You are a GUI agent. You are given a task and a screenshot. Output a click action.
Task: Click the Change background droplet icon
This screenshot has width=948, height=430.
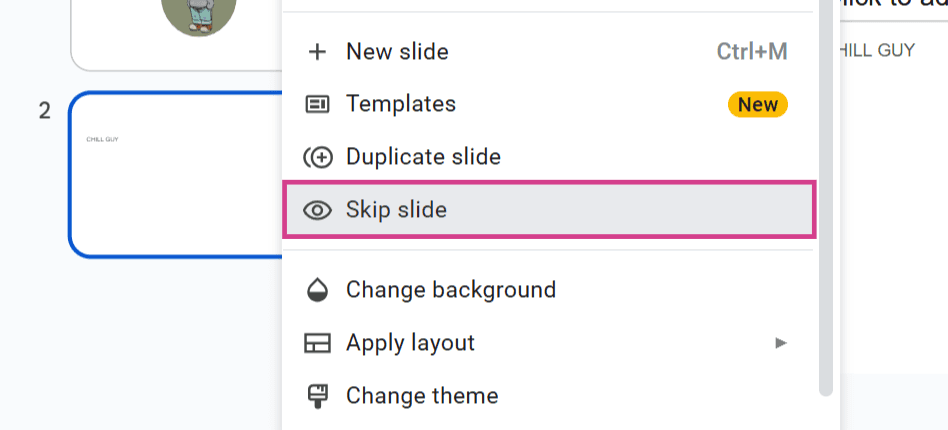tap(317, 290)
